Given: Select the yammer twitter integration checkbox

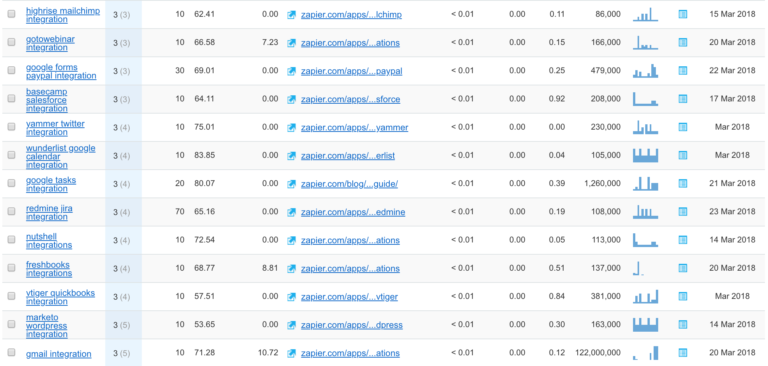Looking at the screenshot, I should click(x=11, y=127).
